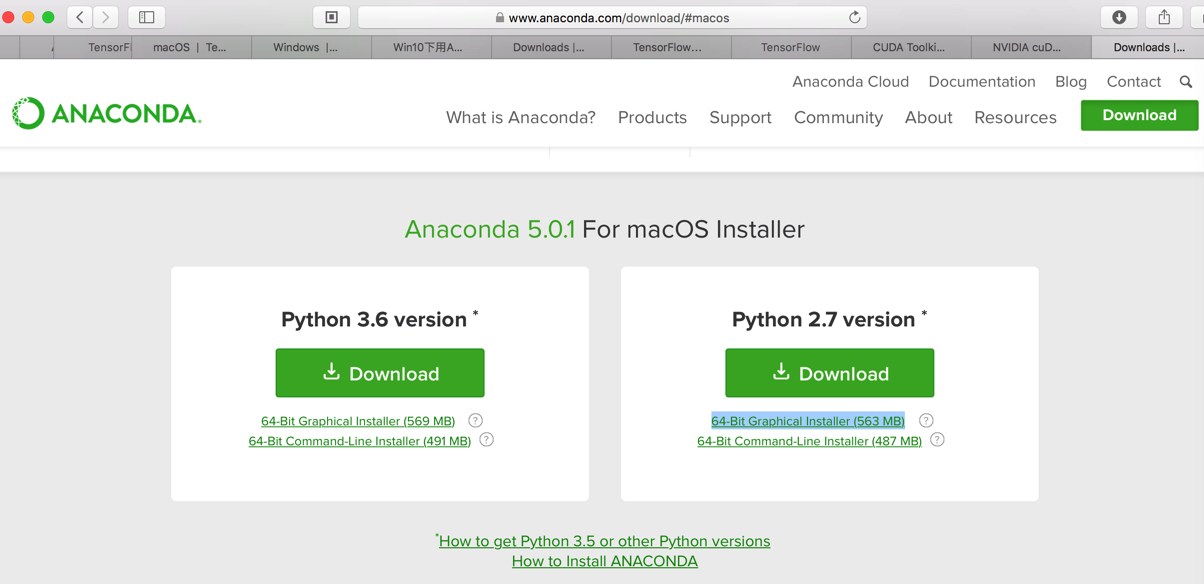1204x584 pixels.
Task: Open the Safari downloads icon
Action: tap(1119, 17)
